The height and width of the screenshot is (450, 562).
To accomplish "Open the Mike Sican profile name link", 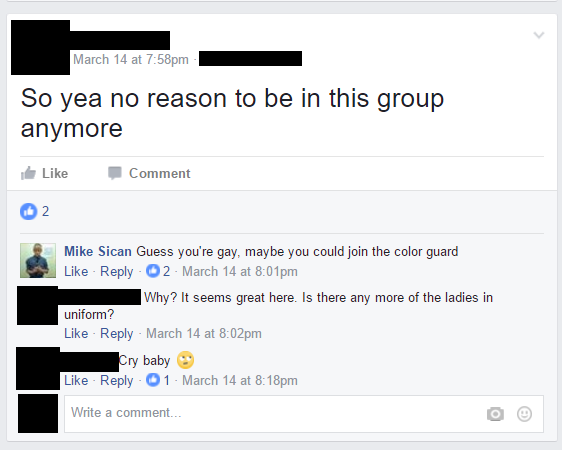I will (x=98, y=252).
